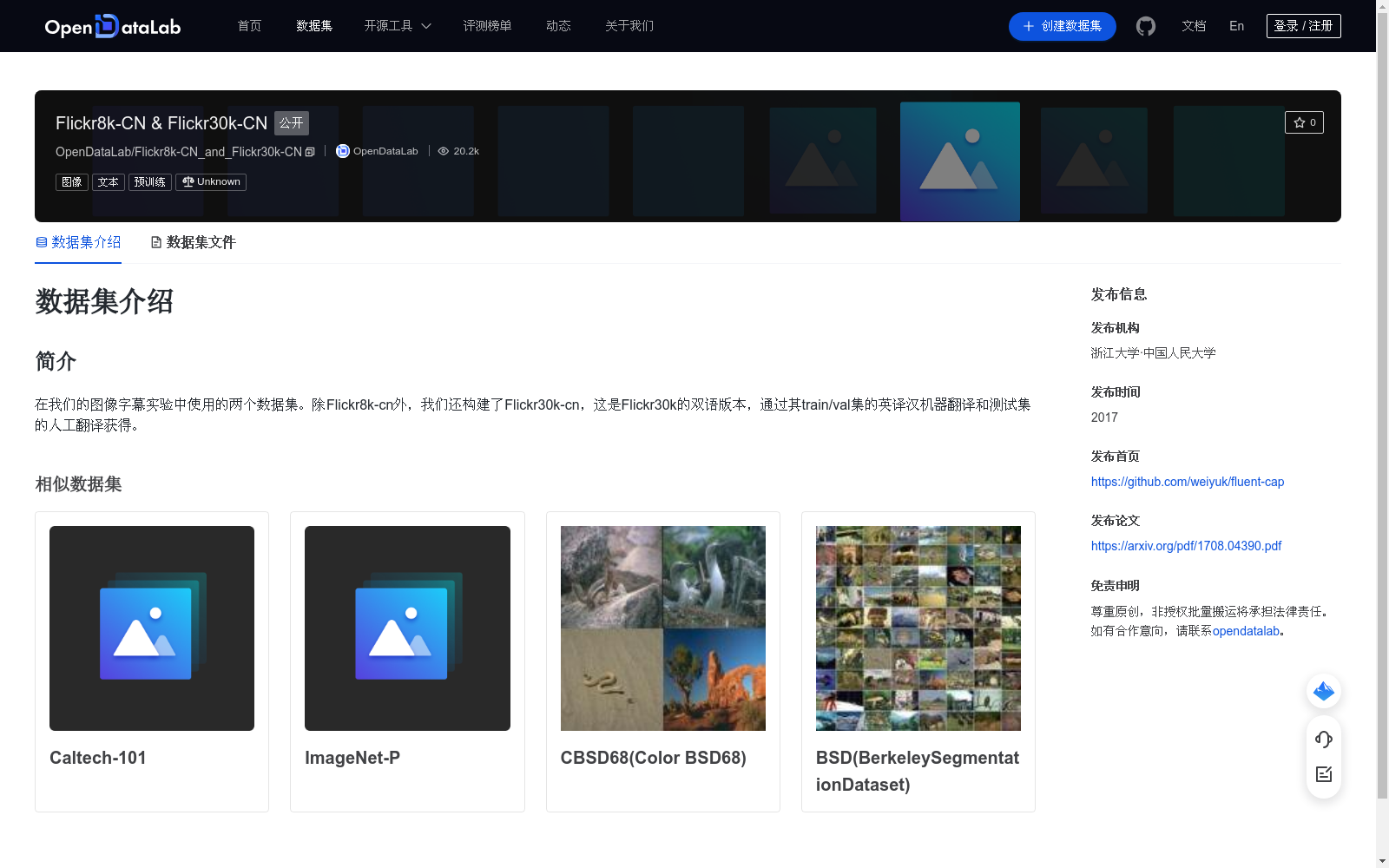1389x868 pixels.
Task: Switch site language using the En toggle
Action: click(x=1236, y=26)
